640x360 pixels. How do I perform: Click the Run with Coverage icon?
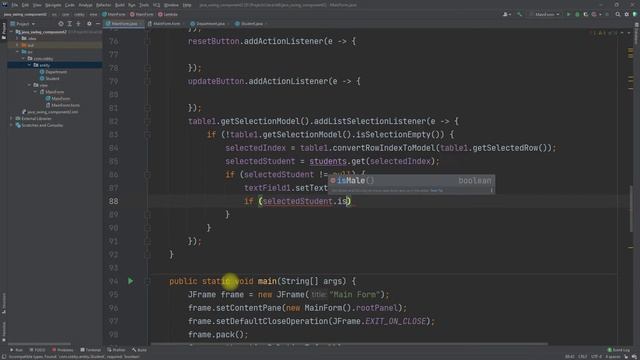586,14
